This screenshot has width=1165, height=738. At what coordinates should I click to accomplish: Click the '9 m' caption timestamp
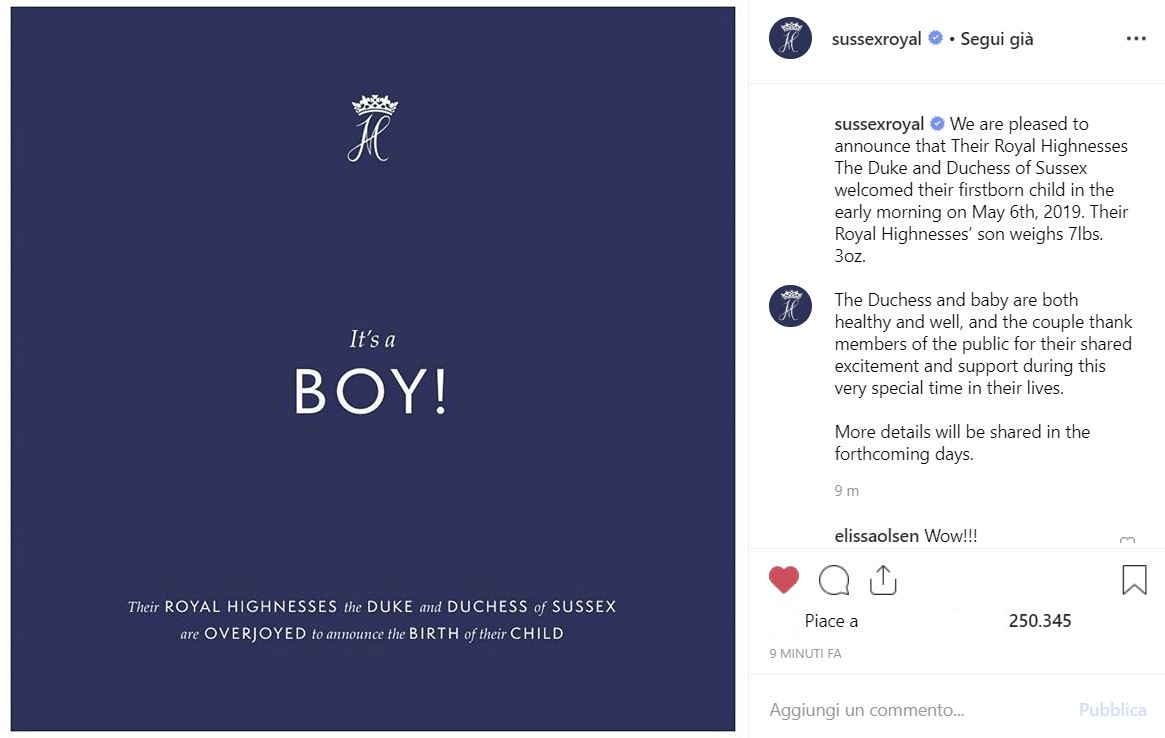pyautogui.click(x=846, y=491)
